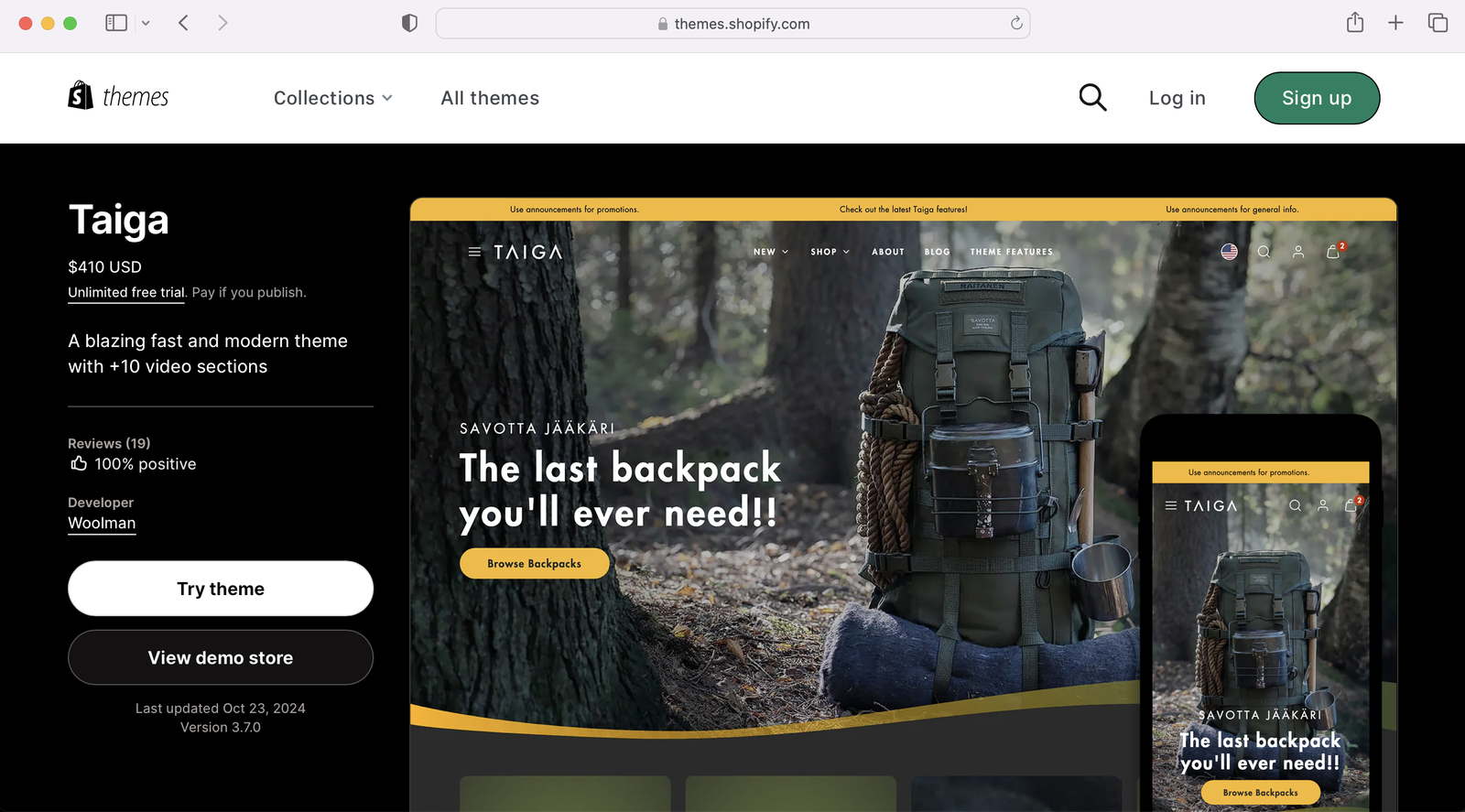The image size is (1465, 812).
Task: Go back with Safari back arrow
Action: tap(183, 23)
